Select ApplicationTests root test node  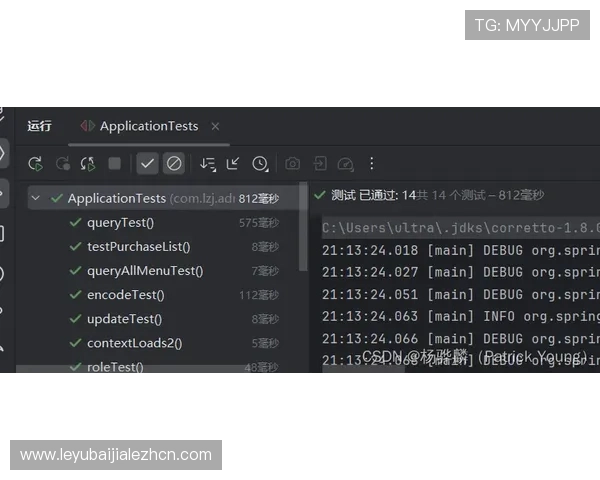click(x=163, y=198)
